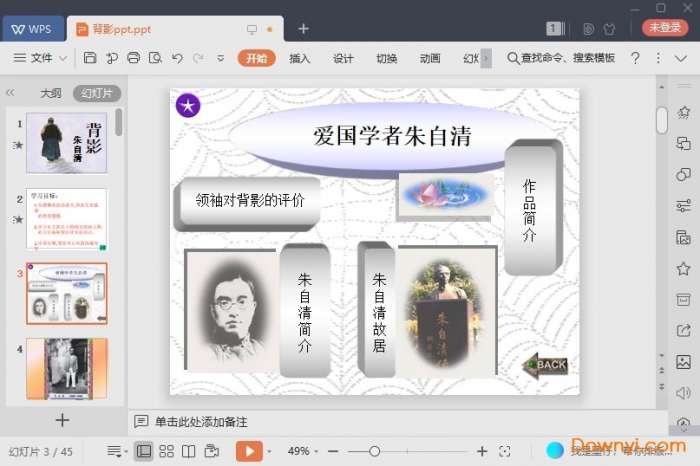This screenshot has height=466, width=700.
Task: Click the print icon in toolbar
Action: pos(133,58)
